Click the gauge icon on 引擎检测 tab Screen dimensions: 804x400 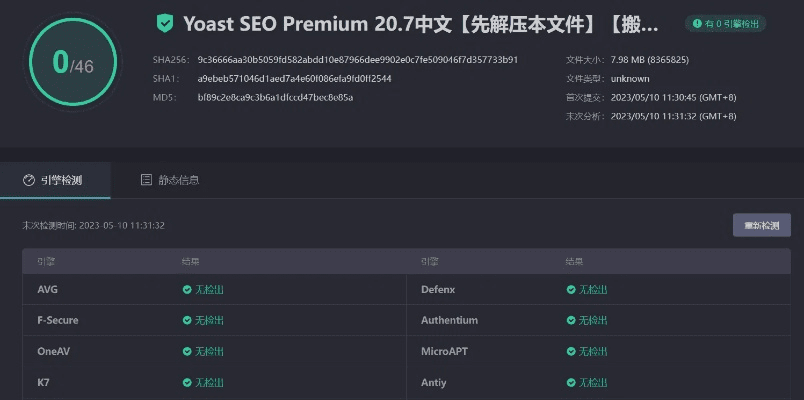click(29, 180)
